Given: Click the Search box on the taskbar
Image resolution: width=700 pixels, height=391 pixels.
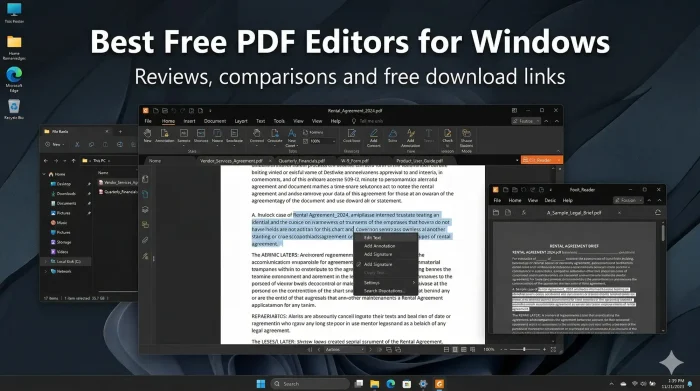Looking at the screenshot, I should click(310, 384).
